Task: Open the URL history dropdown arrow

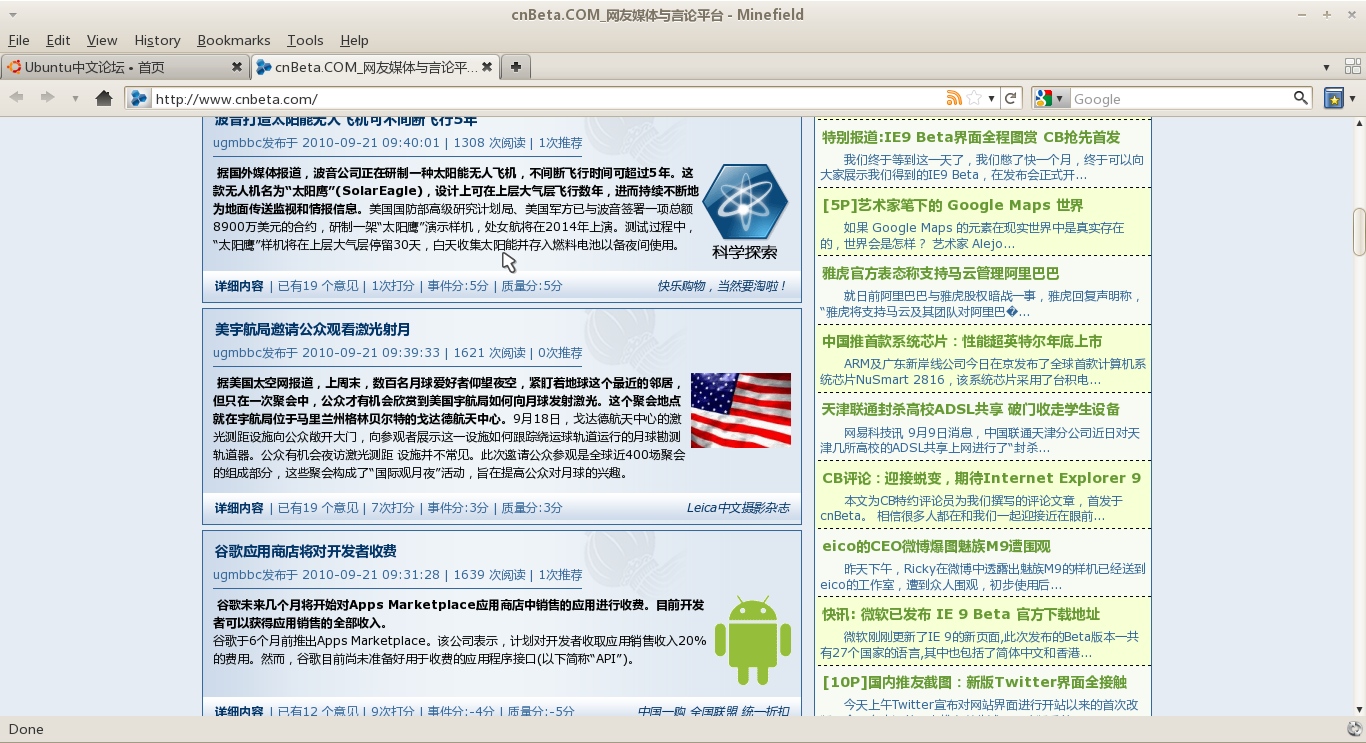Action: (991, 99)
